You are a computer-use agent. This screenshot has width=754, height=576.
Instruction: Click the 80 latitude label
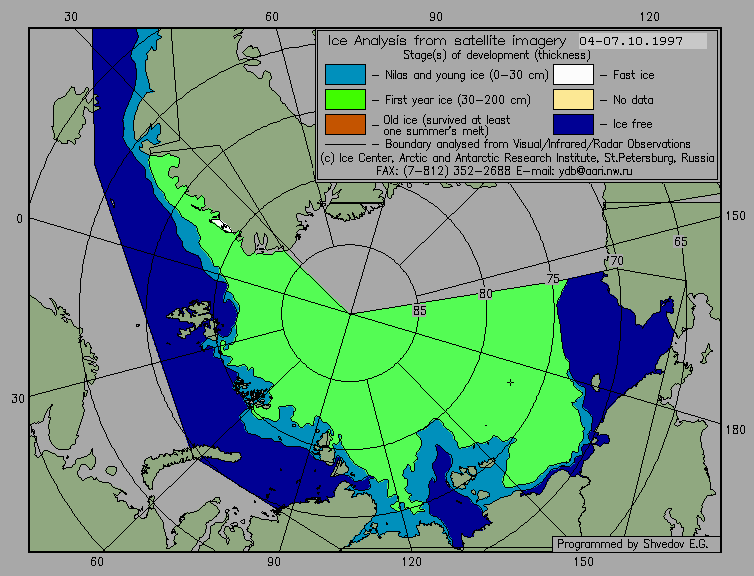coord(486,294)
